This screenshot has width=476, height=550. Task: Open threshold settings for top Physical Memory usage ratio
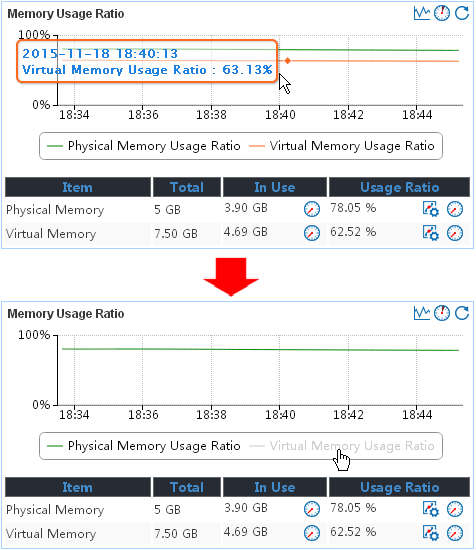tap(431, 209)
